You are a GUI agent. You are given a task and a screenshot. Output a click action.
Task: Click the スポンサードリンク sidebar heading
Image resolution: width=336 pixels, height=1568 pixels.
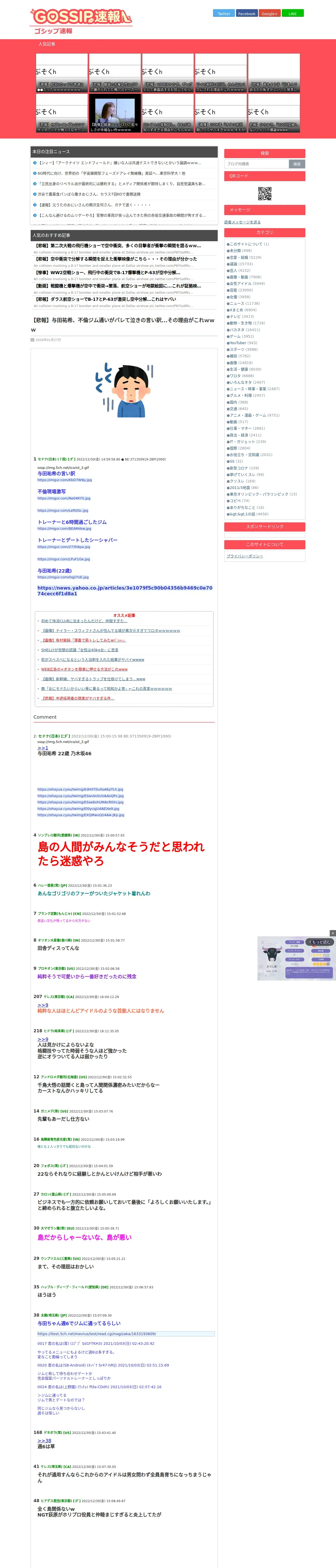coord(265,527)
